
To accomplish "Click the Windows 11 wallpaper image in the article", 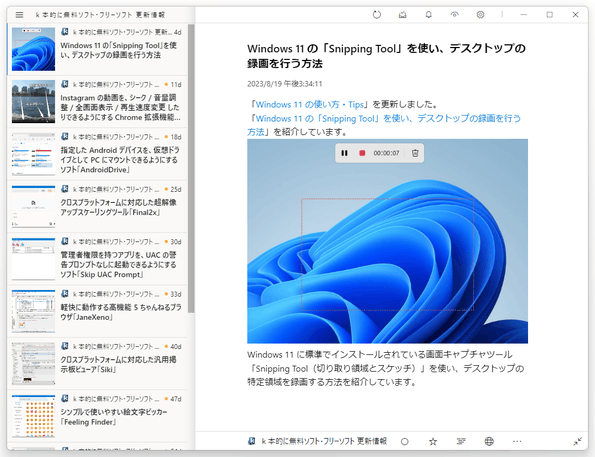I will click(x=387, y=241).
